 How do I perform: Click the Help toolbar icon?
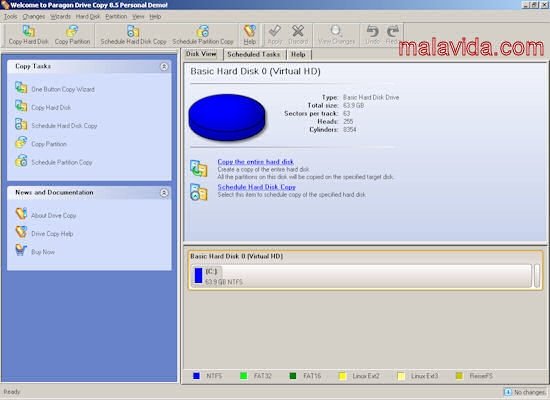click(250, 31)
